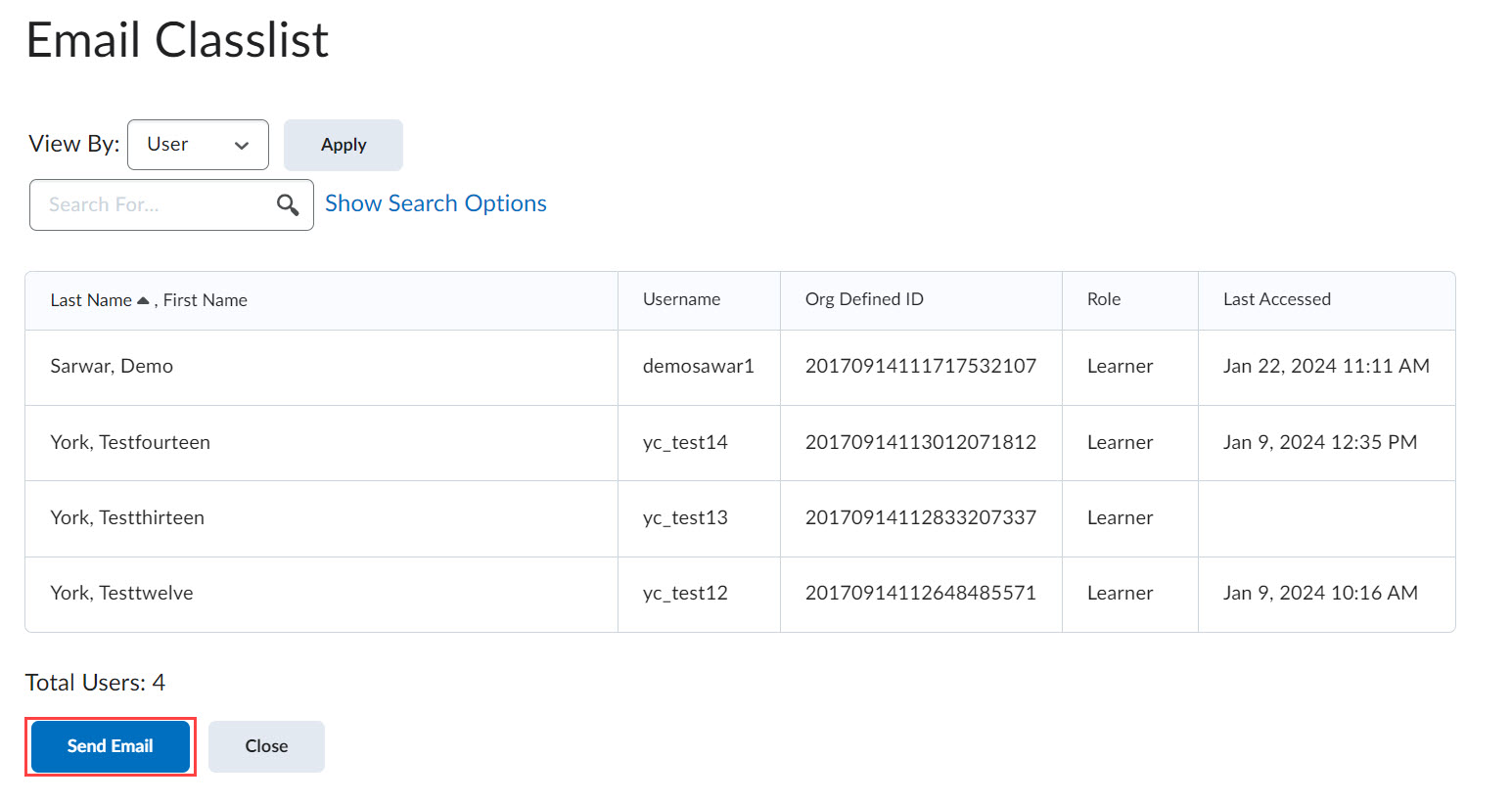Select the Sarwar, Demo row
Image resolution: width=1512 pixels, height=802 pixels.
112,366
